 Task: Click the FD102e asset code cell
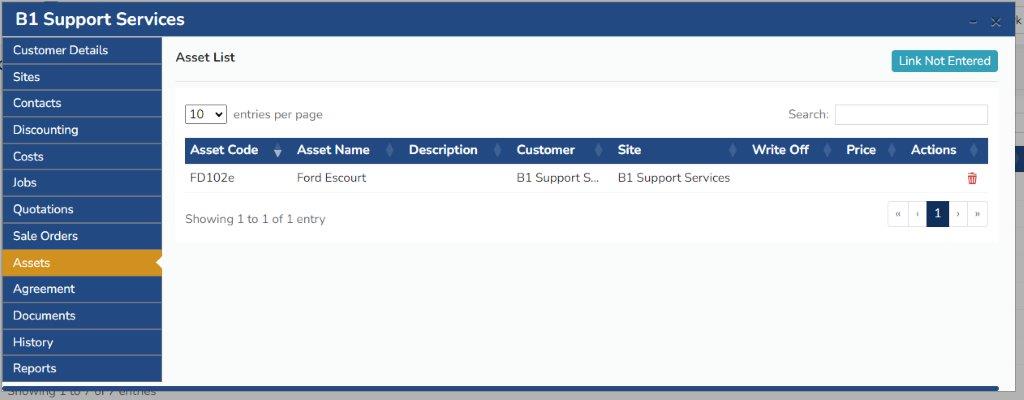point(212,178)
